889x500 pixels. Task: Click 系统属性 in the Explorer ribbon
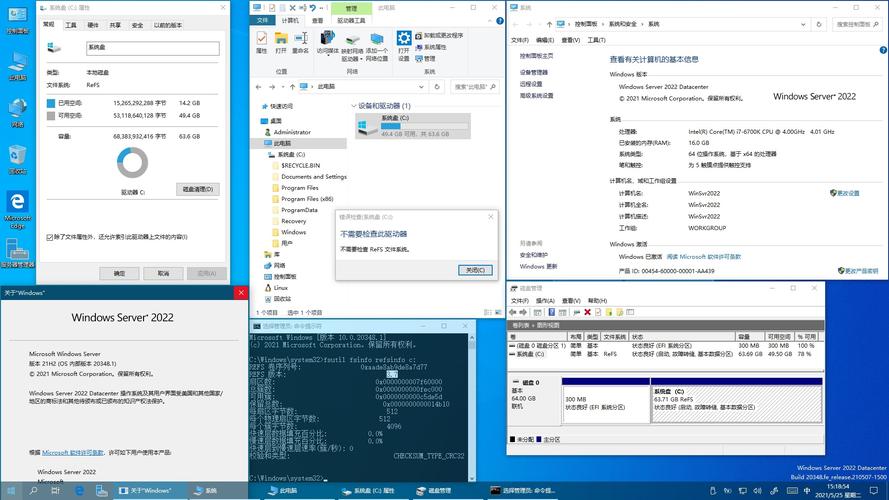click(x=431, y=47)
